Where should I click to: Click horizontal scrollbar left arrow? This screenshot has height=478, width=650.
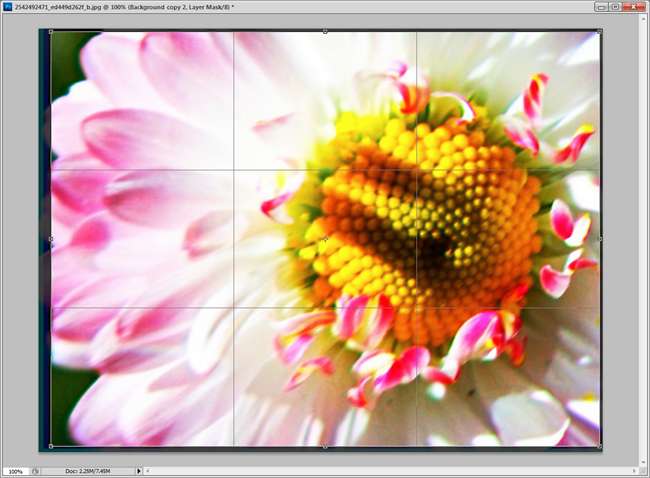(x=148, y=471)
